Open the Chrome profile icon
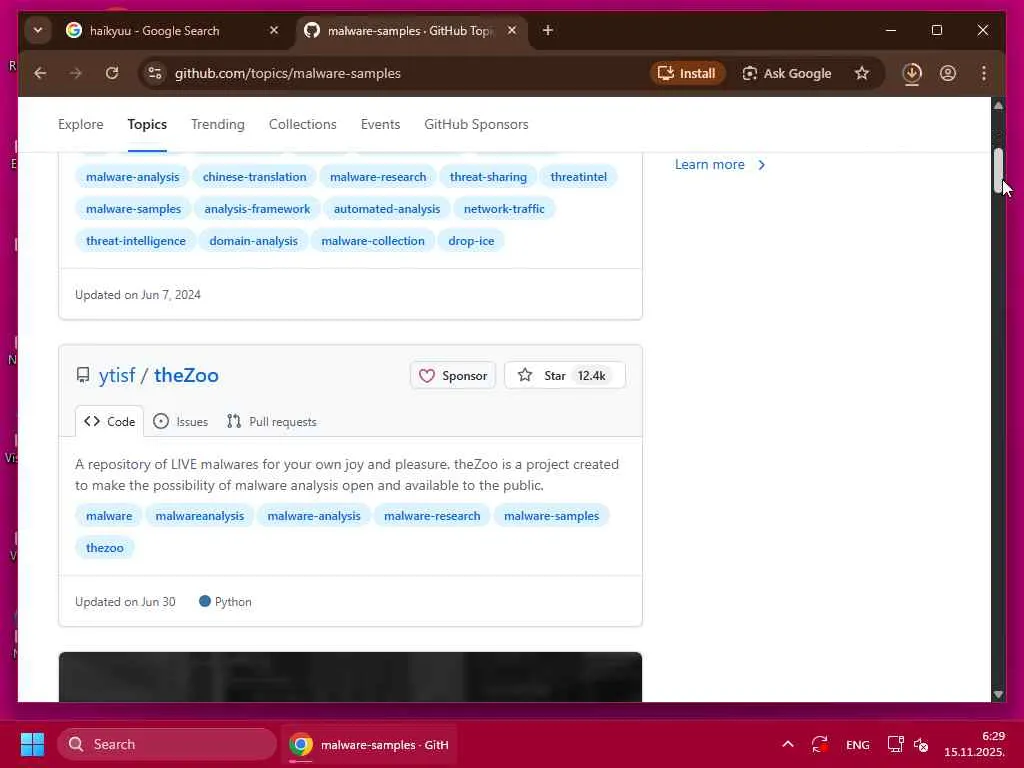Image resolution: width=1024 pixels, height=768 pixels. click(948, 73)
